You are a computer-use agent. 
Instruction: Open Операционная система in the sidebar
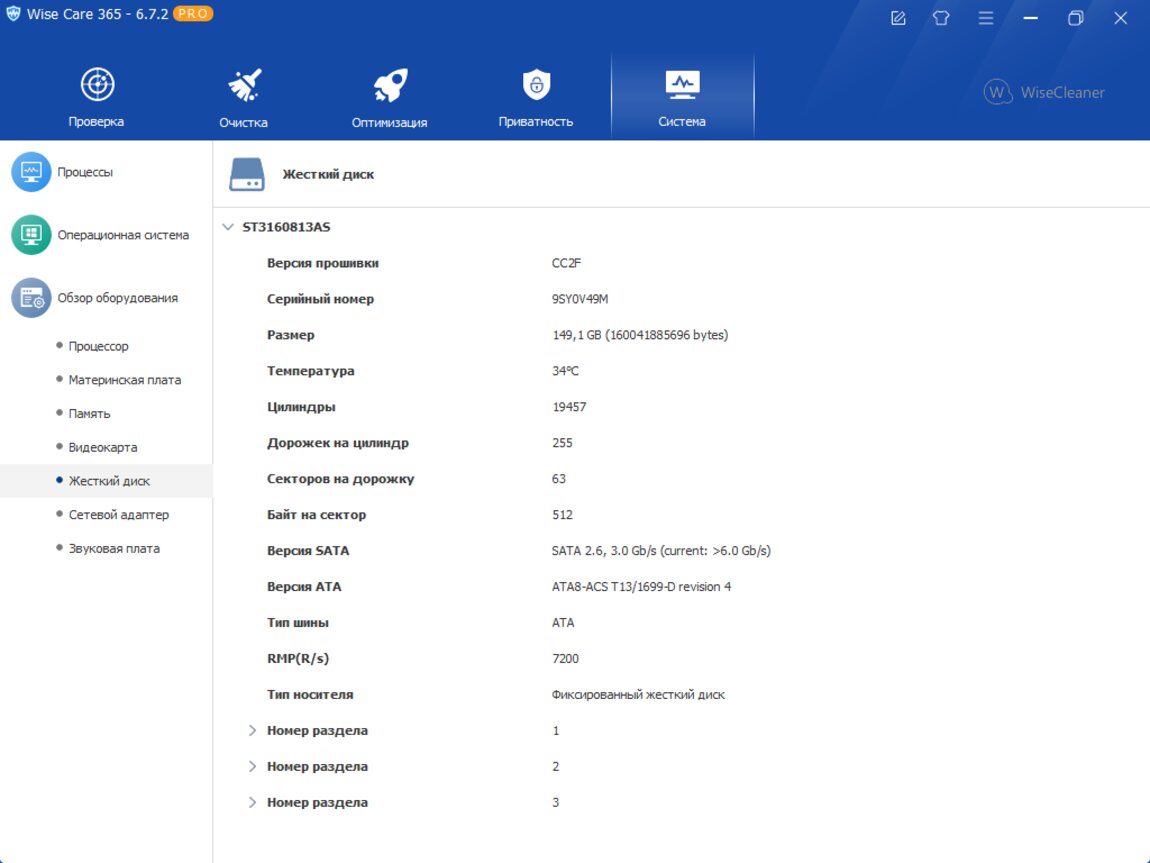(122, 235)
